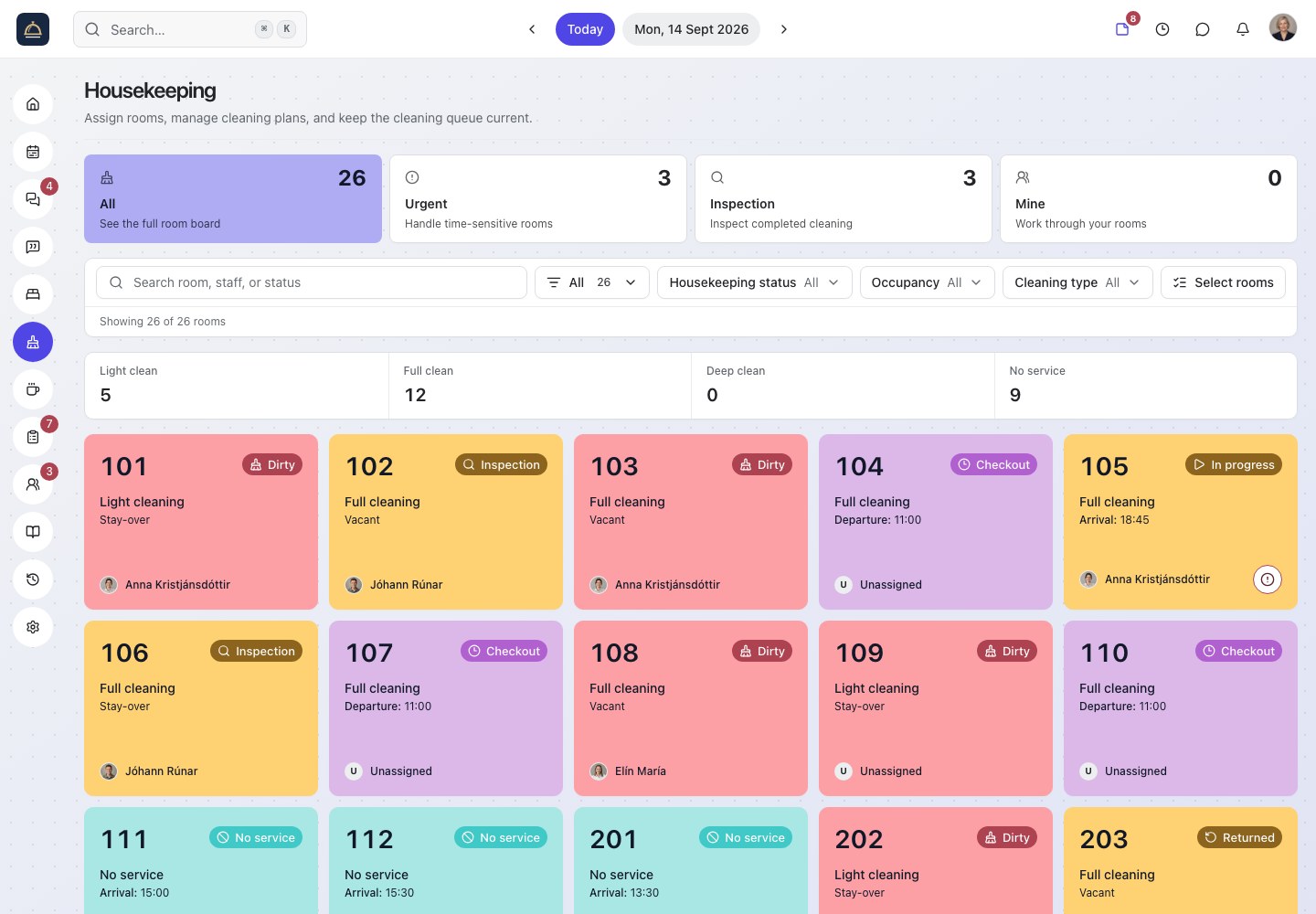This screenshot has height=914, width=1316.
Task: Click the app logo in top-left corner
Action: tap(33, 29)
